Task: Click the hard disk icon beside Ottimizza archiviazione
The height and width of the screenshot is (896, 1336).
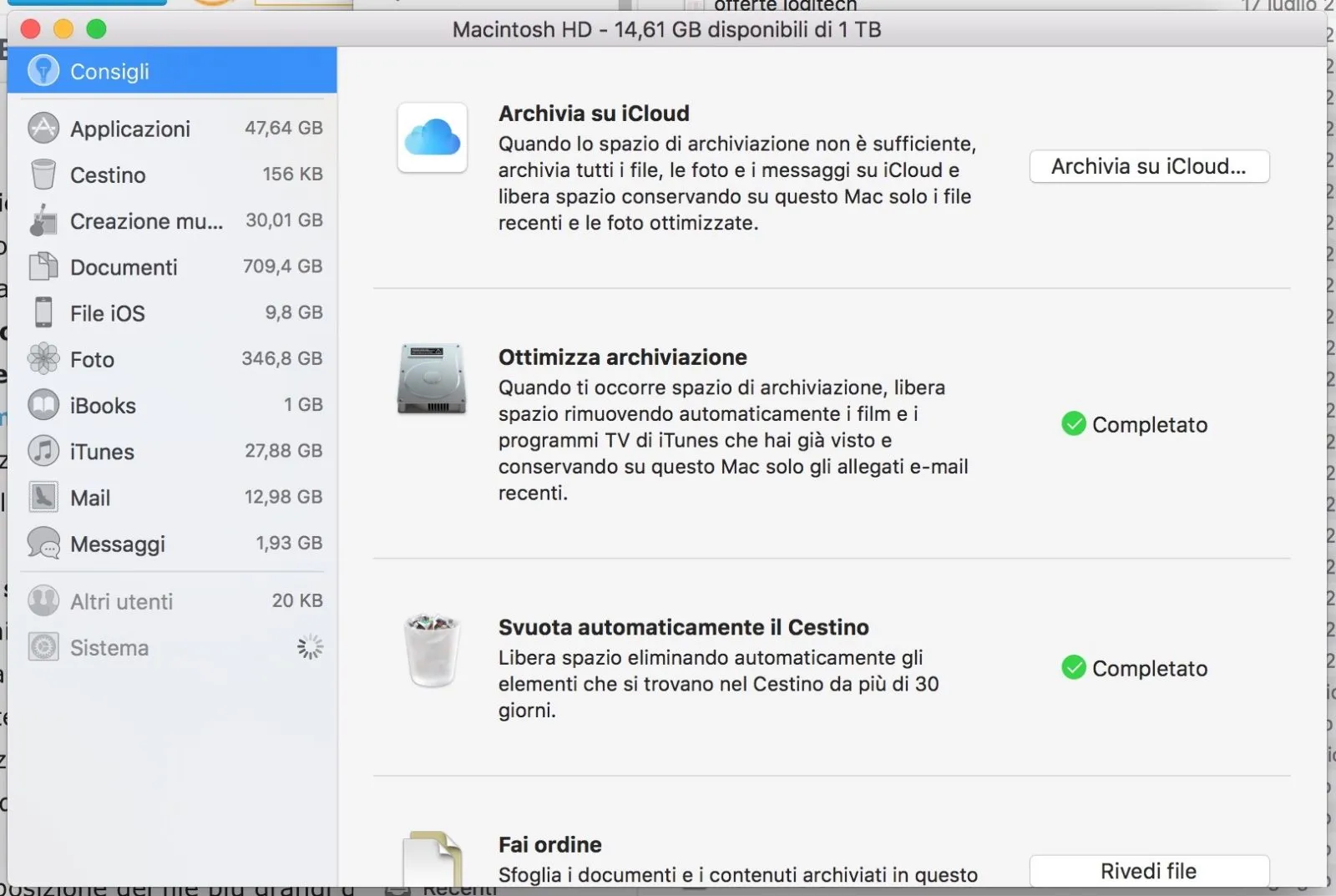Action: [x=431, y=380]
